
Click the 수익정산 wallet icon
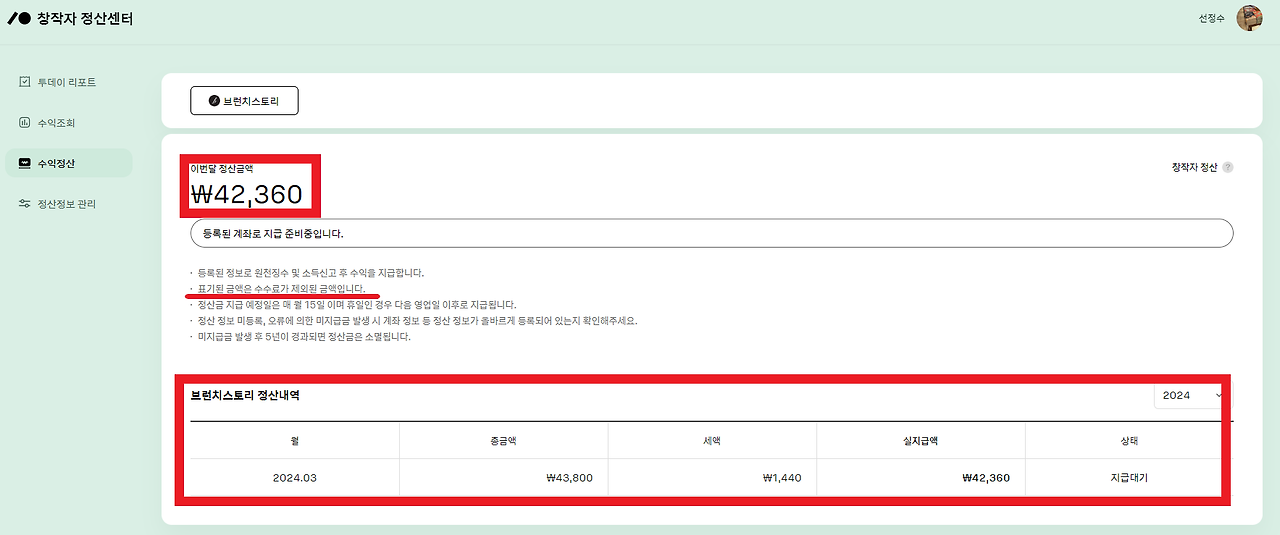click(x=25, y=163)
